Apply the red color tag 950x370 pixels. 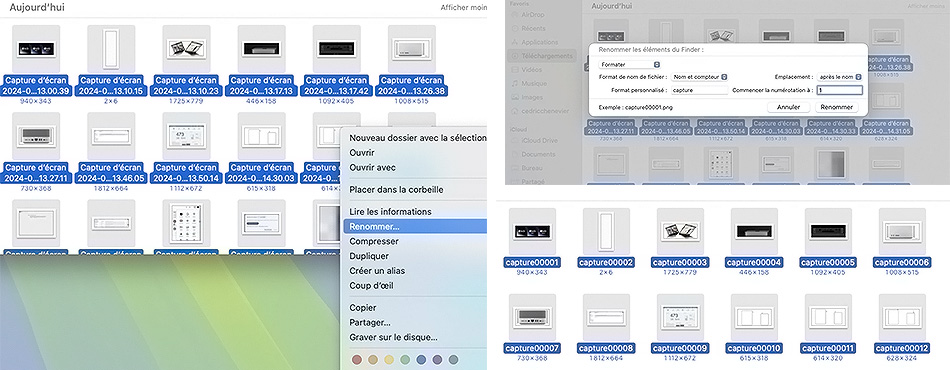[x=357, y=360]
